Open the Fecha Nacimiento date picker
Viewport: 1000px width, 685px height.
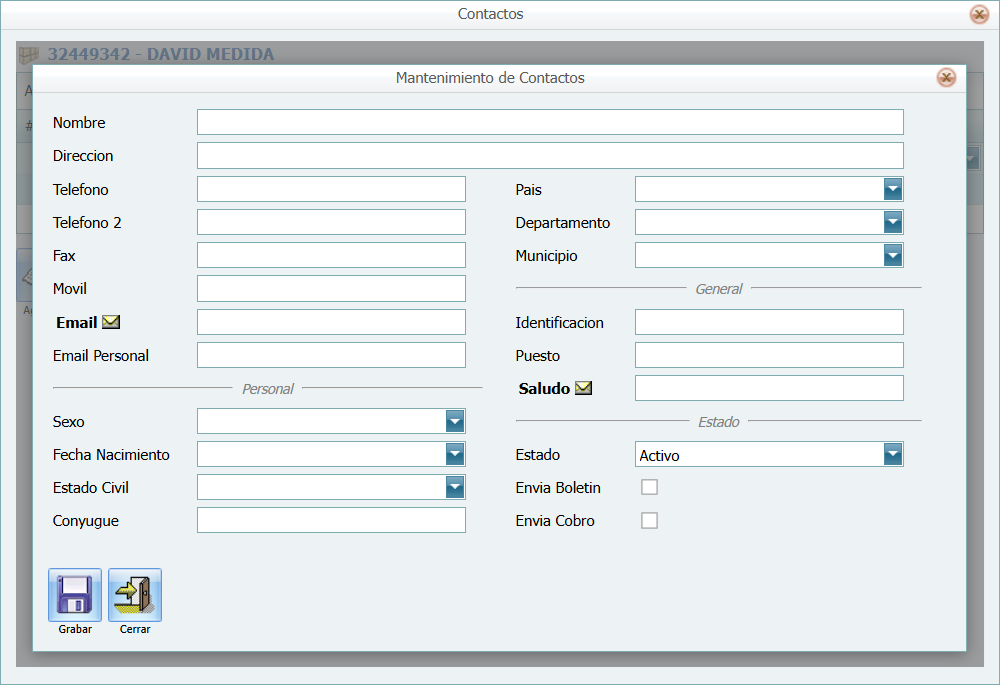(455, 454)
